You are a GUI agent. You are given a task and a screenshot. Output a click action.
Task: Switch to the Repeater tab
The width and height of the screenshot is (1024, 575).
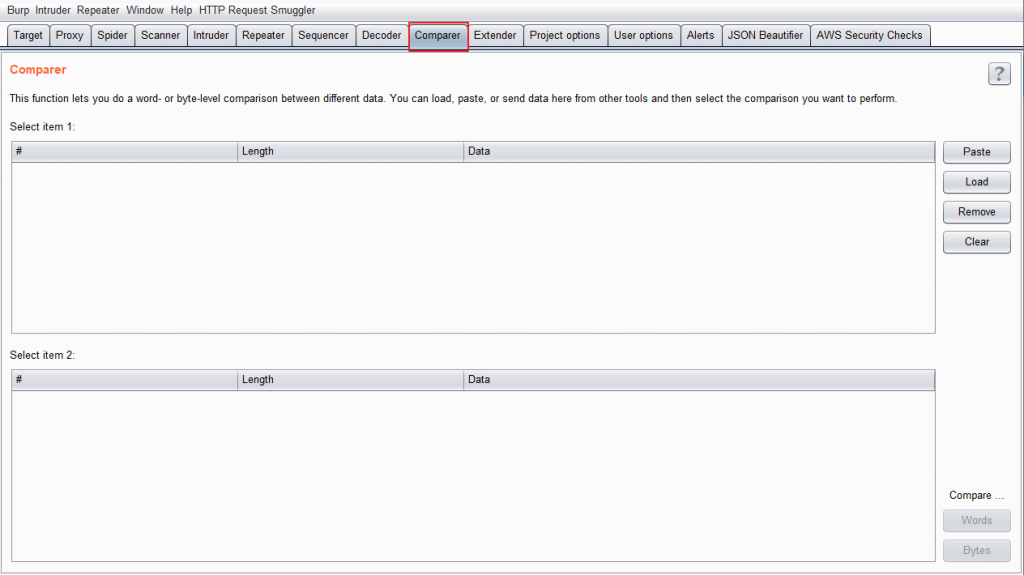click(x=263, y=35)
